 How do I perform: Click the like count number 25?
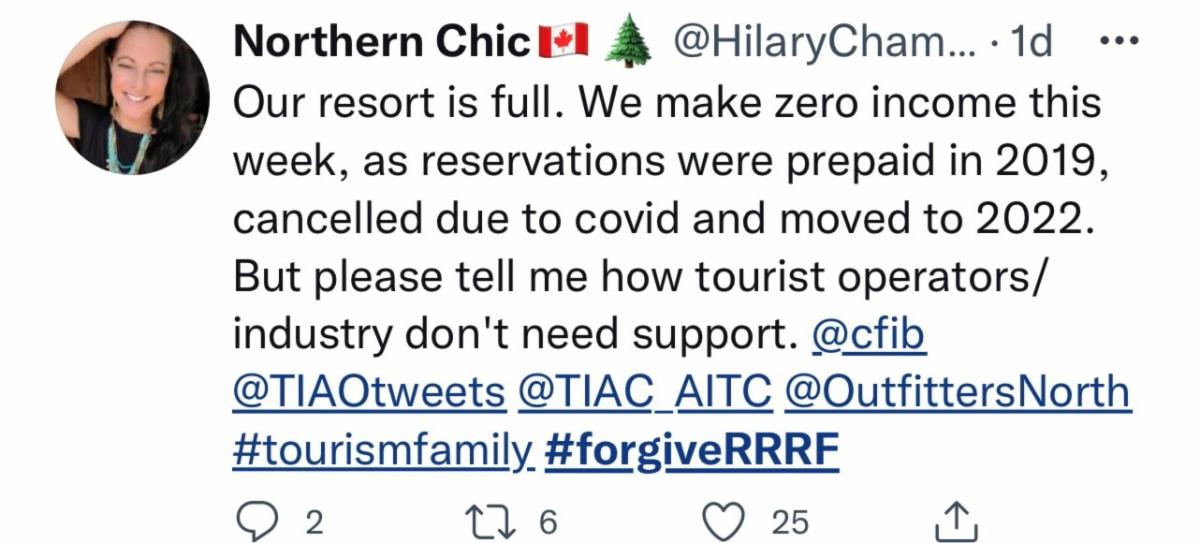point(789,521)
